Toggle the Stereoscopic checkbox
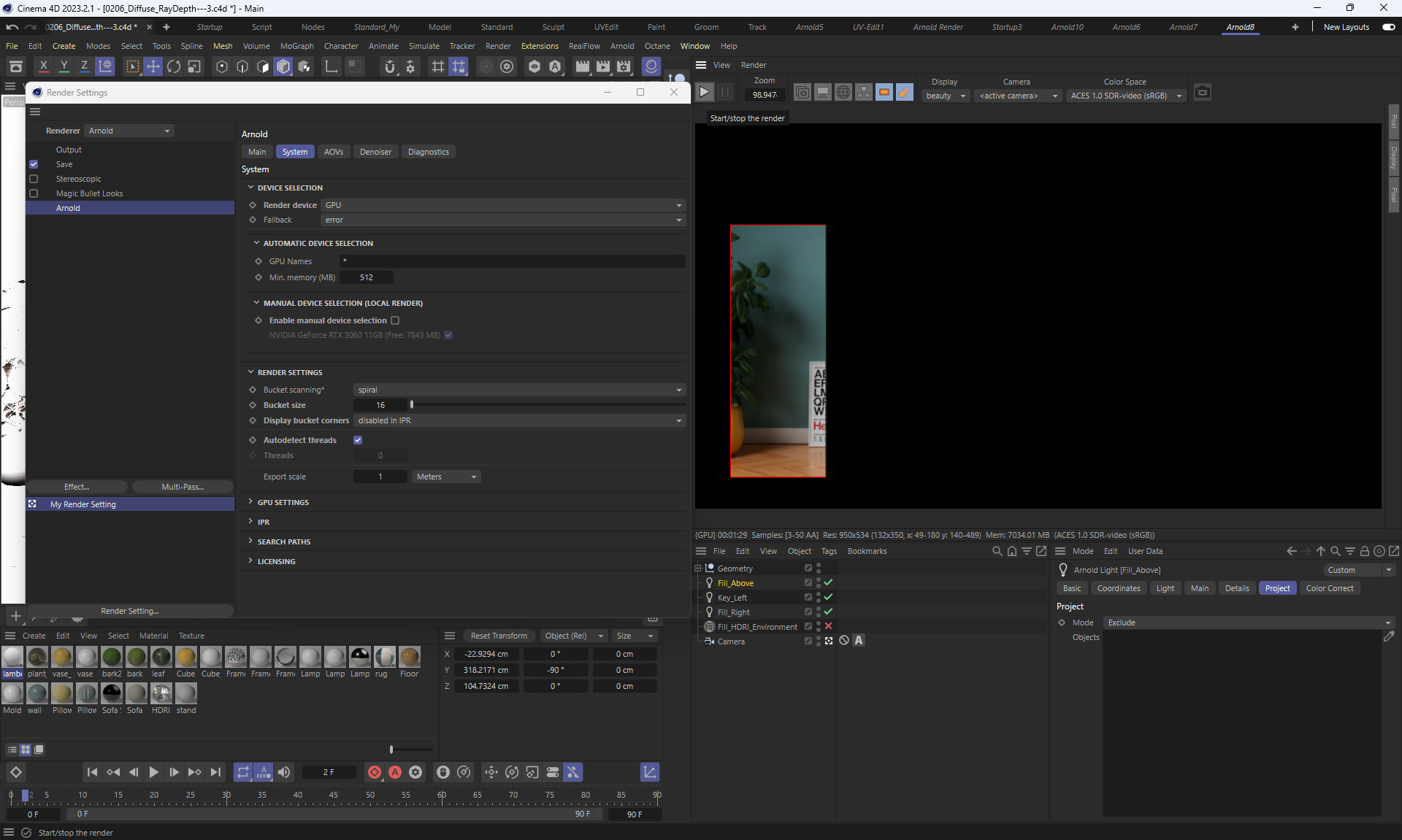The height and width of the screenshot is (840, 1402). coord(34,179)
